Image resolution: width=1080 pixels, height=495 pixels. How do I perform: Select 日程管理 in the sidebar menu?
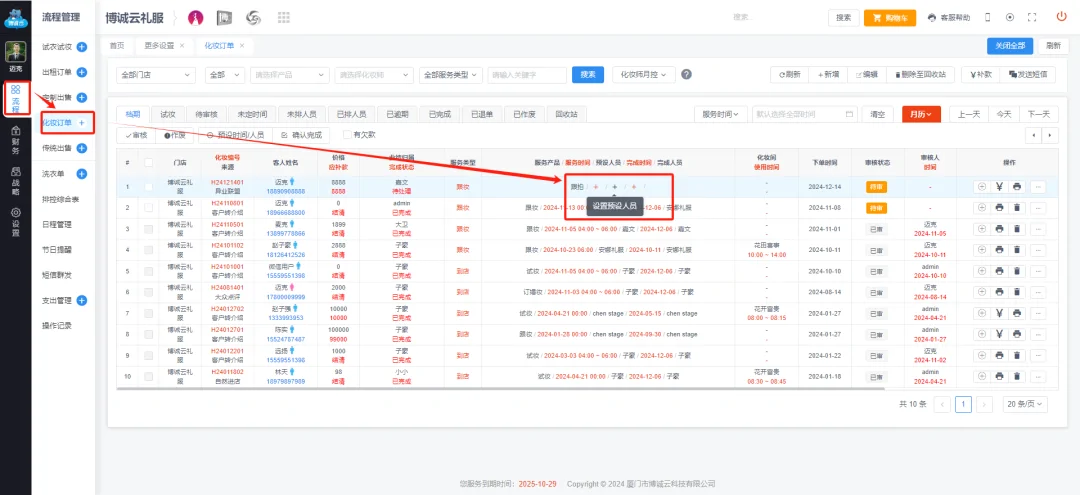point(56,224)
